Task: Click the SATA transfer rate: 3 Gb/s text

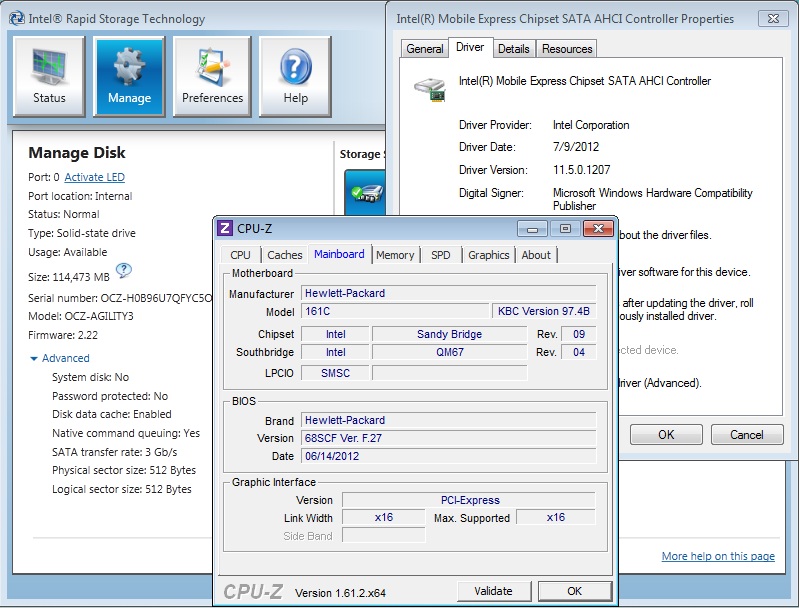Action: tap(115, 452)
